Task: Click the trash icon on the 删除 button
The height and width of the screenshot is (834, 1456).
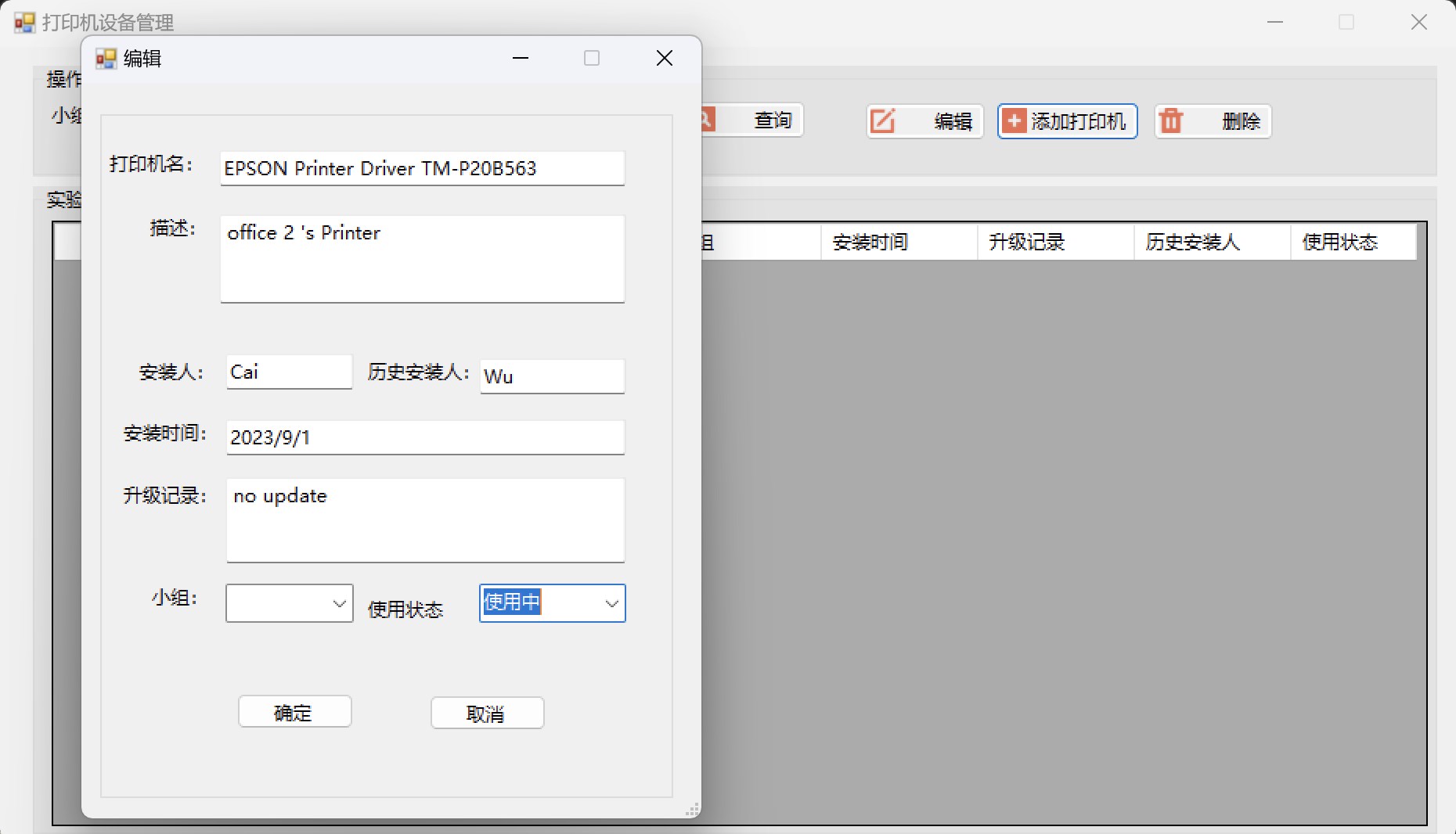Action: tap(1172, 121)
